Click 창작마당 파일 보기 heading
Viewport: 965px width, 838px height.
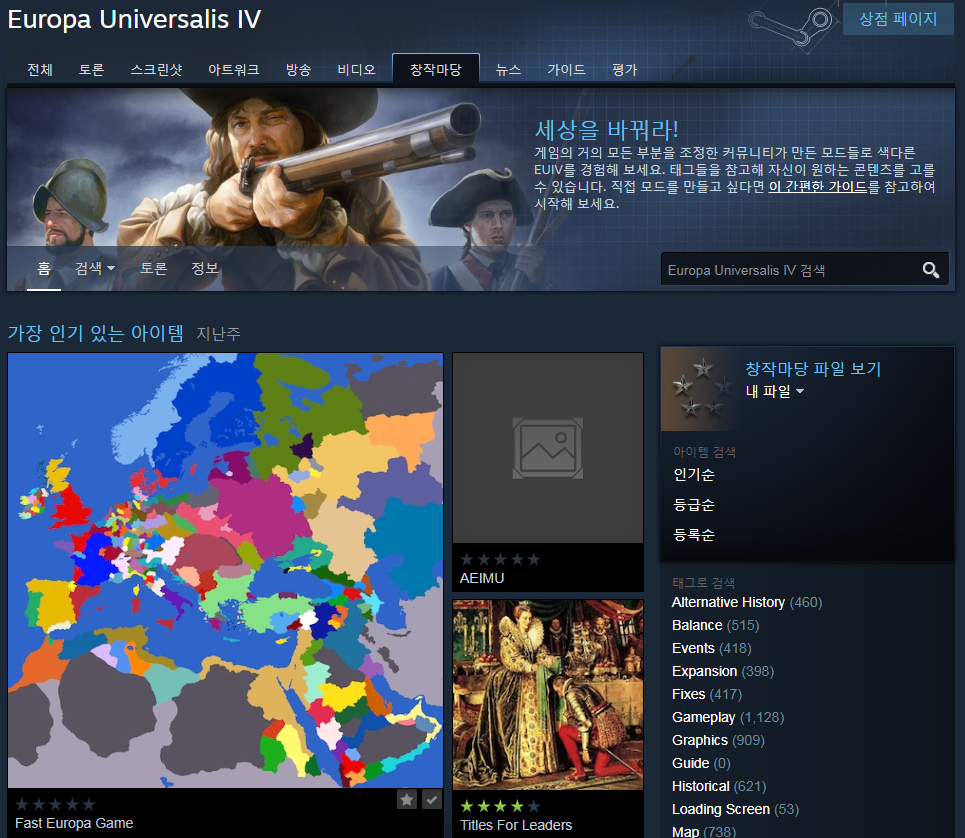pyautogui.click(x=813, y=369)
